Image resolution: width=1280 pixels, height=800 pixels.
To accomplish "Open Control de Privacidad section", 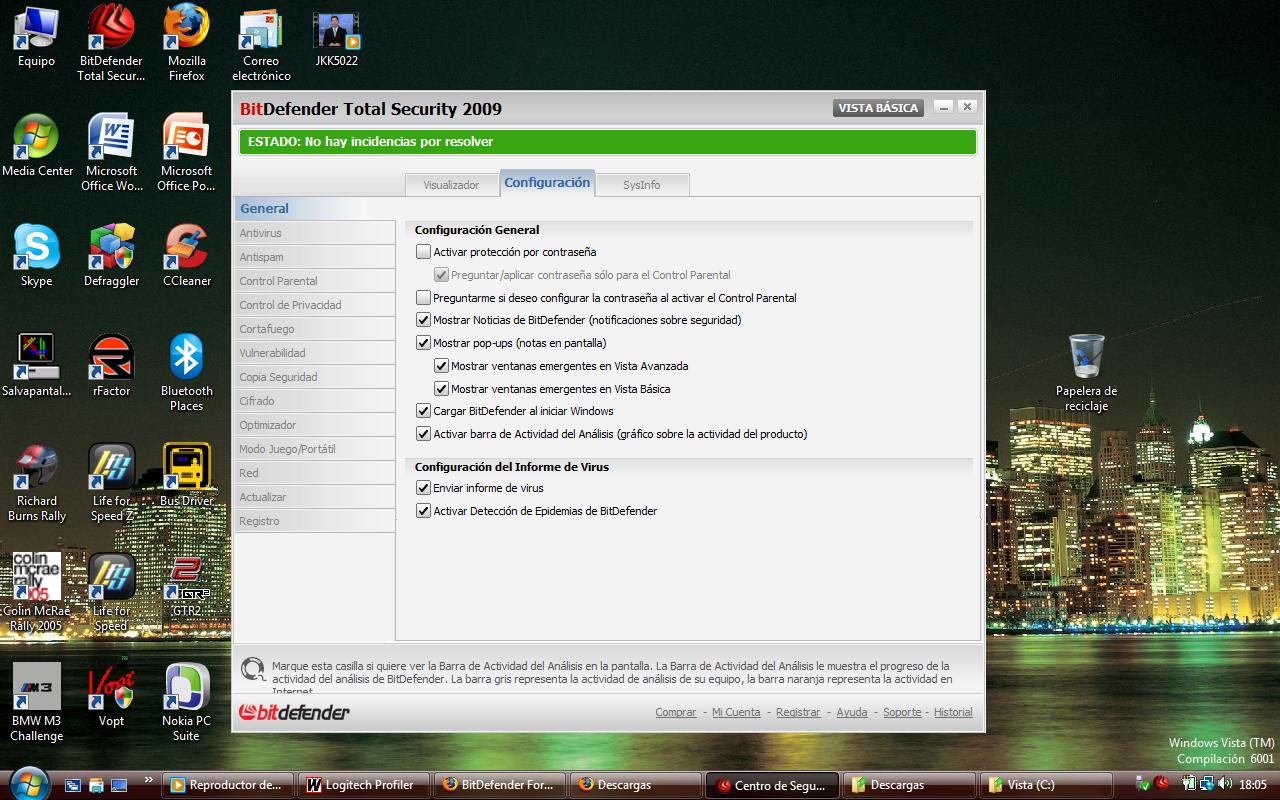I will pyautogui.click(x=315, y=305).
